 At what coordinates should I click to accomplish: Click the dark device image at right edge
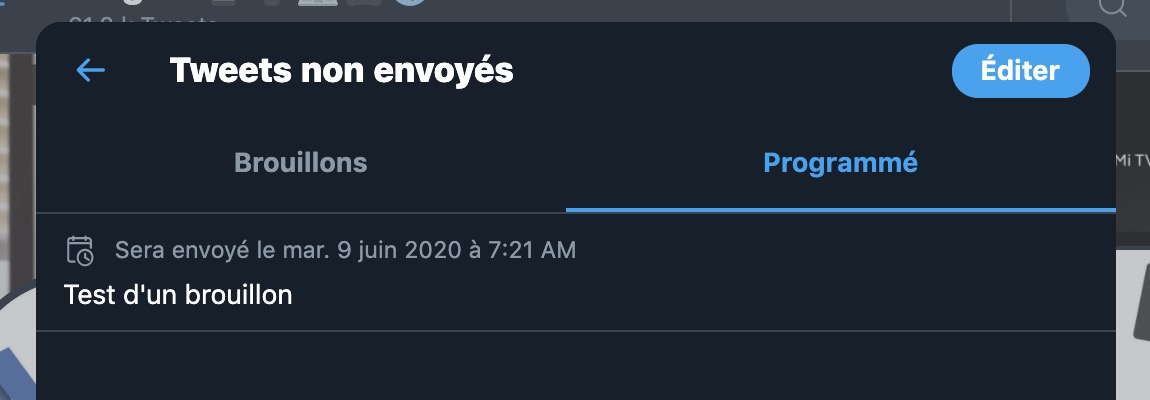pyautogui.click(x=1138, y=310)
